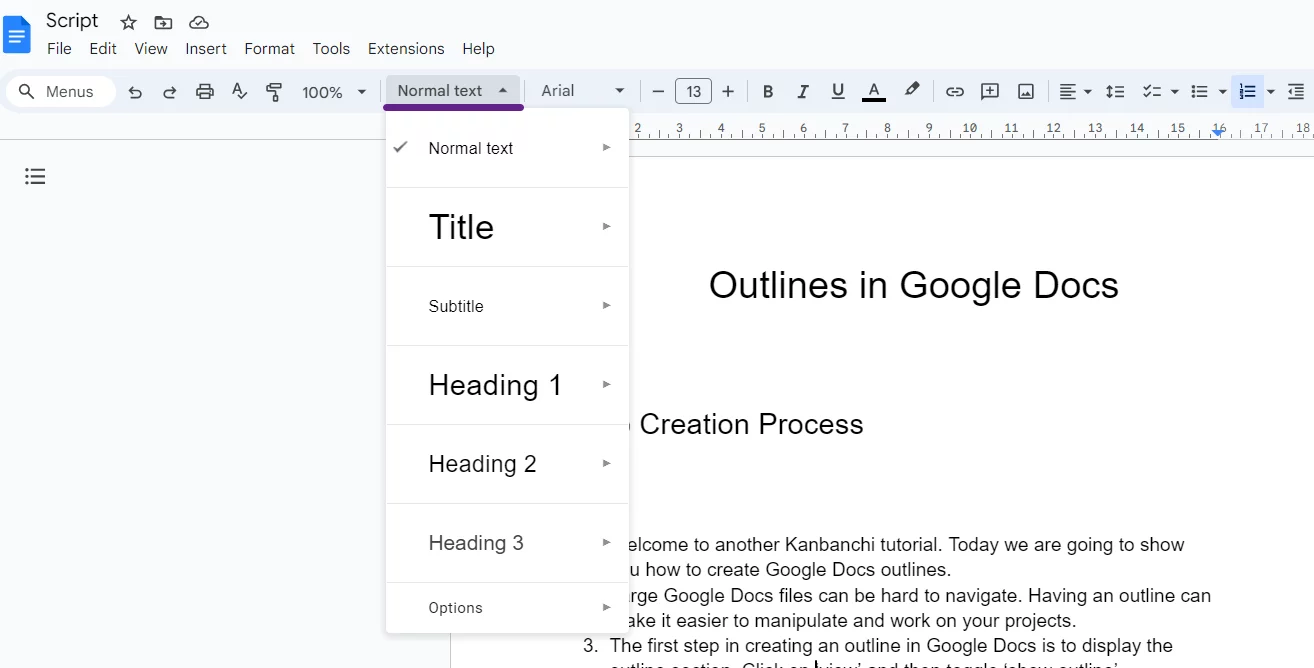The height and width of the screenshot is (668, 1314).
Task: Collapse the Normal text style dropdown
Action: (453, 91)
